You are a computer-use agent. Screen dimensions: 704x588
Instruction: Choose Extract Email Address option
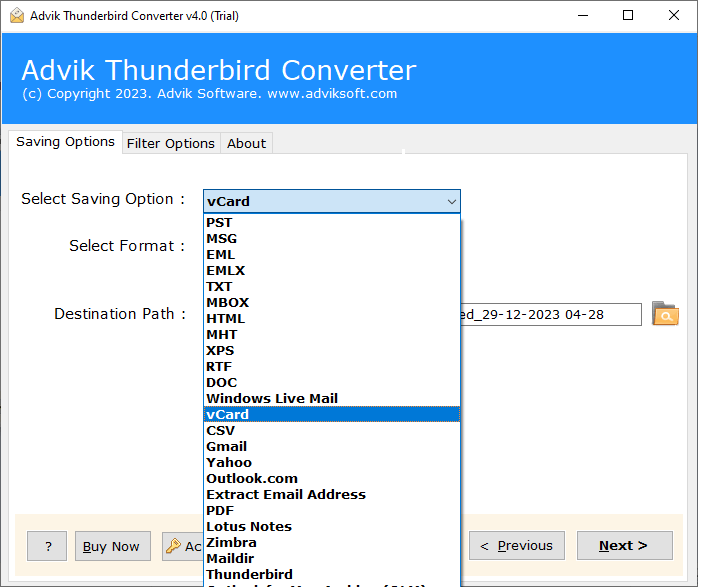pos(332,495)
